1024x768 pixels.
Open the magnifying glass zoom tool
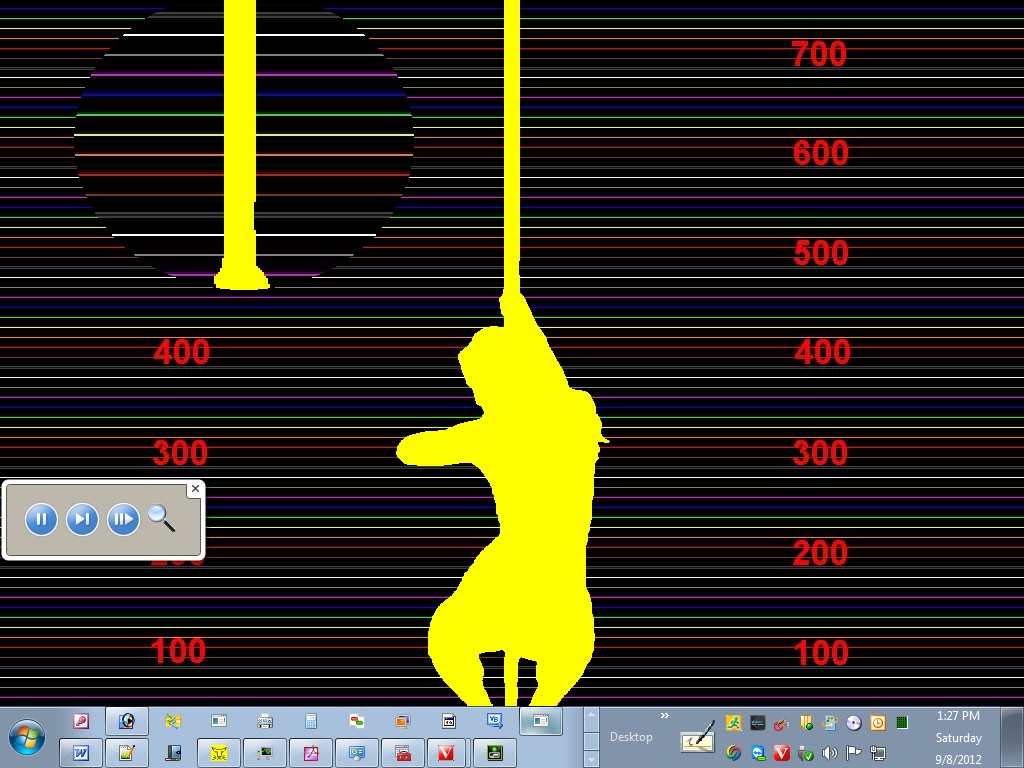pyautogui.click(x=161, y=518)
